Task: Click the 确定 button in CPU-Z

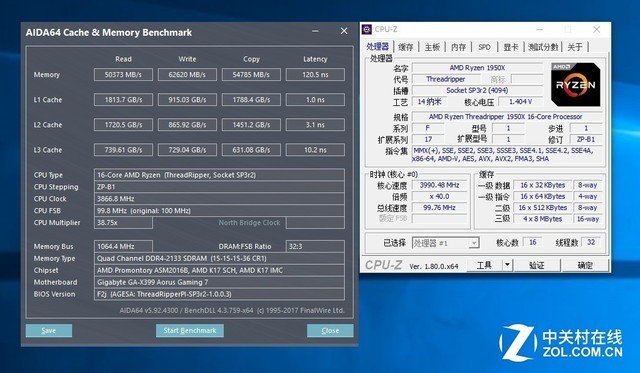Action: 585,265
